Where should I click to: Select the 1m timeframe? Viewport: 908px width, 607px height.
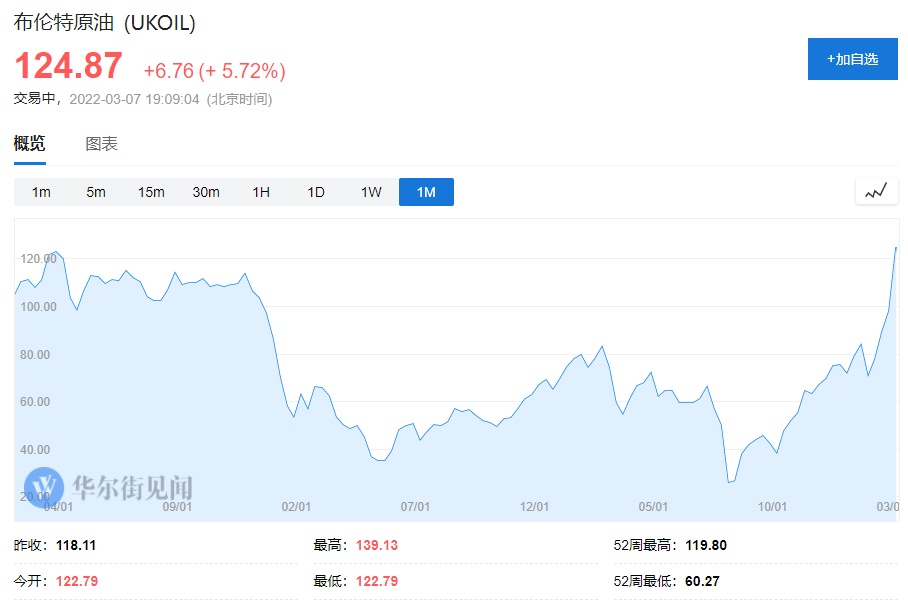click(x=41, y=192)
